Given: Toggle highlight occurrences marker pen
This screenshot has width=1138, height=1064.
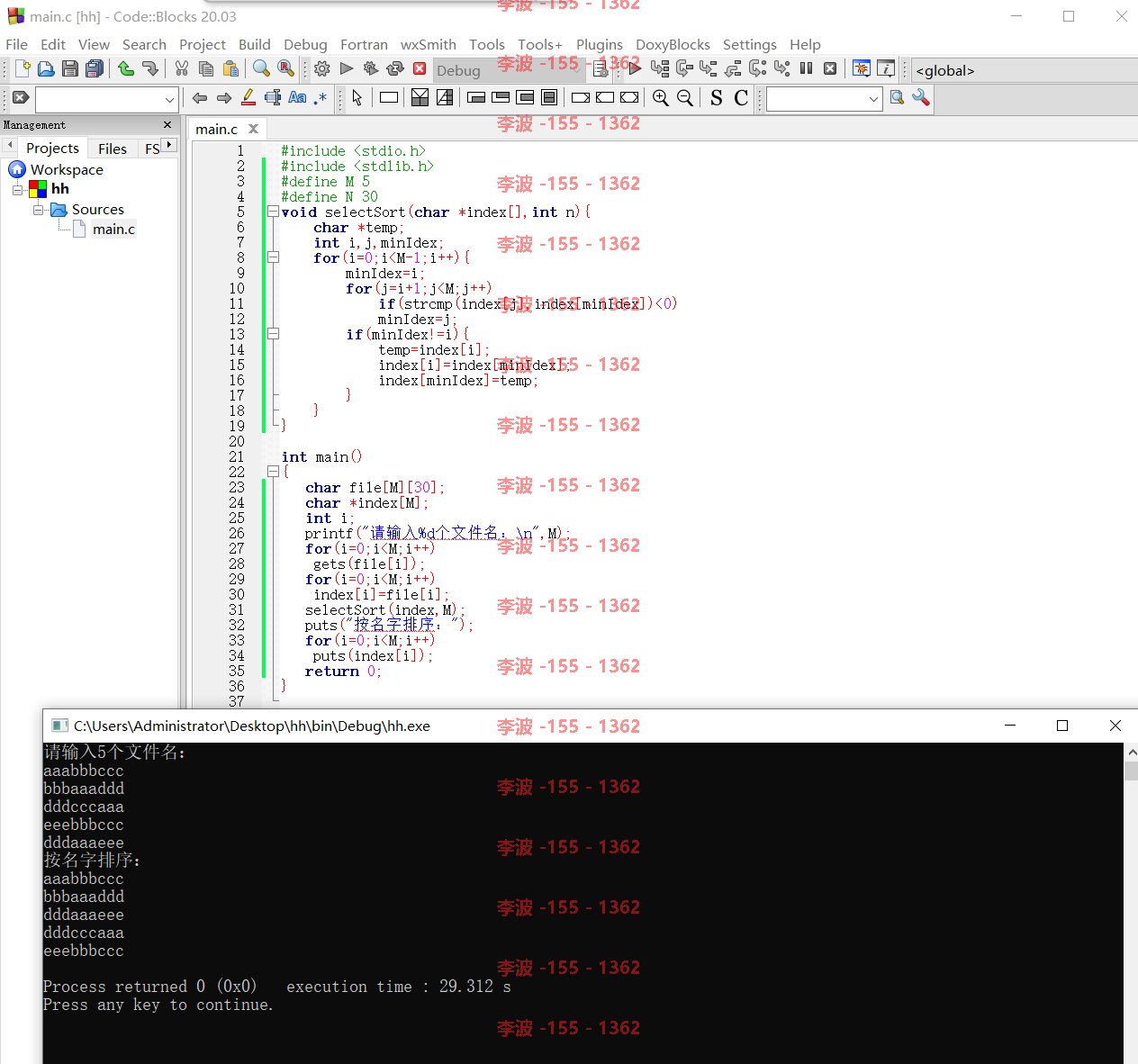Looking at the screenshot, I should (248, 98).
